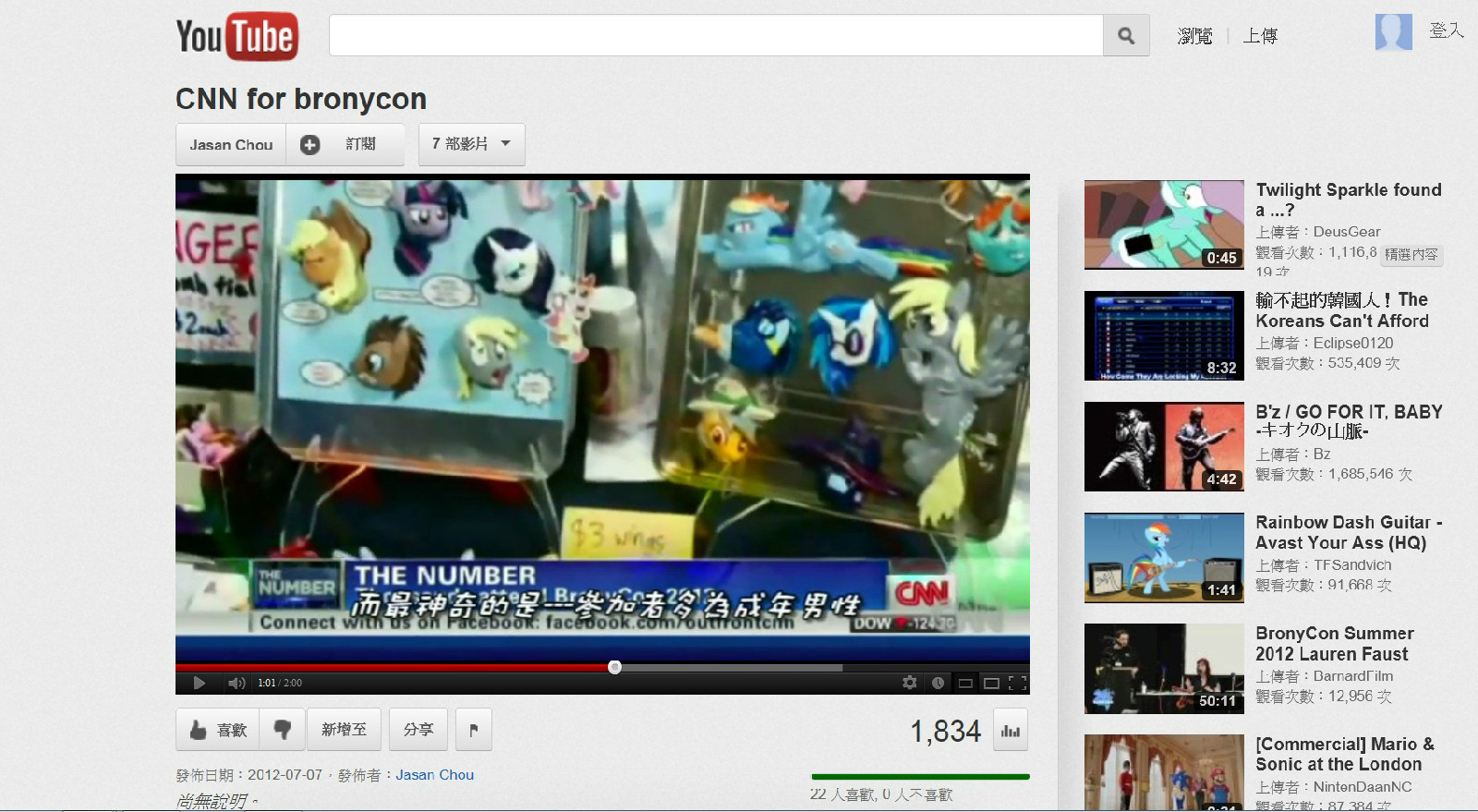Open the Mario & Sonic commercial thumbnail
This screenshot has width=1478, height=812.
(x=1164, y=772)
